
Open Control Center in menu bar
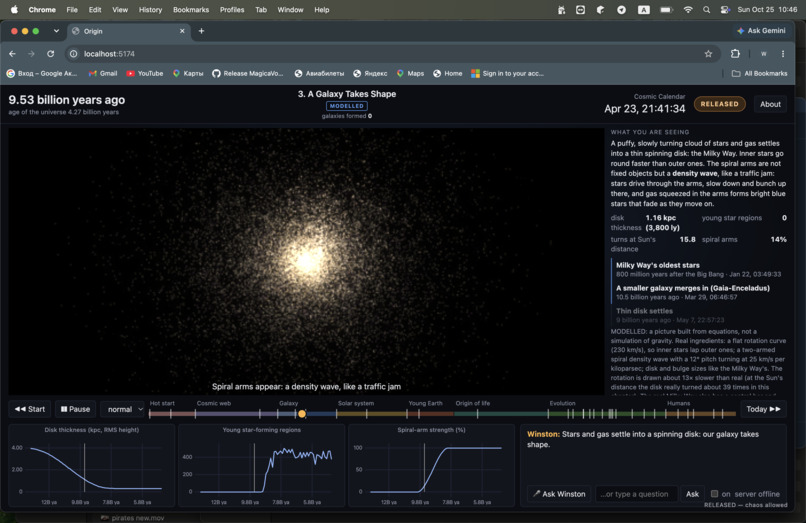[x=725, y=10]
